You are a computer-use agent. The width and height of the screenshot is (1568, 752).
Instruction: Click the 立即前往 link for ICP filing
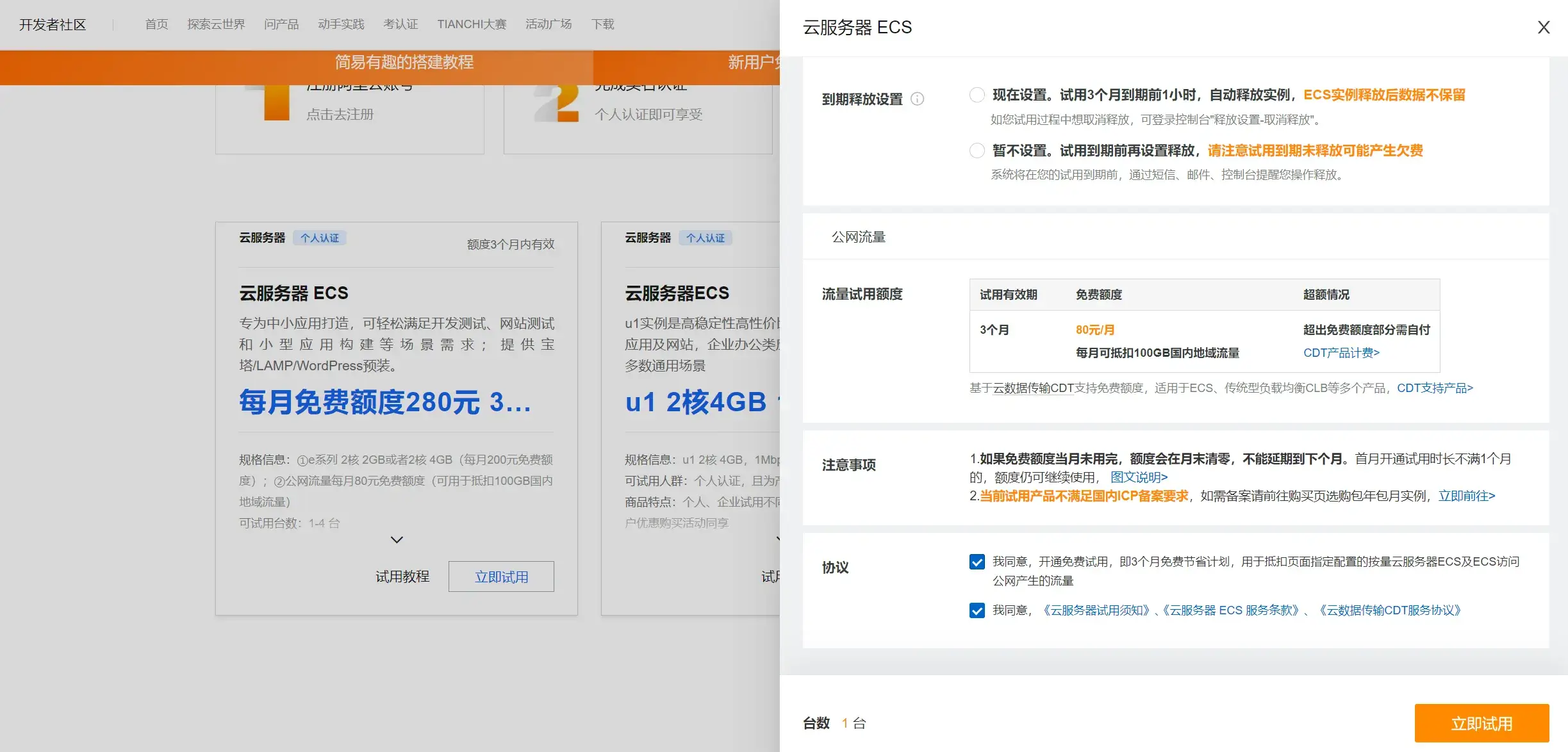point(1467,496)
